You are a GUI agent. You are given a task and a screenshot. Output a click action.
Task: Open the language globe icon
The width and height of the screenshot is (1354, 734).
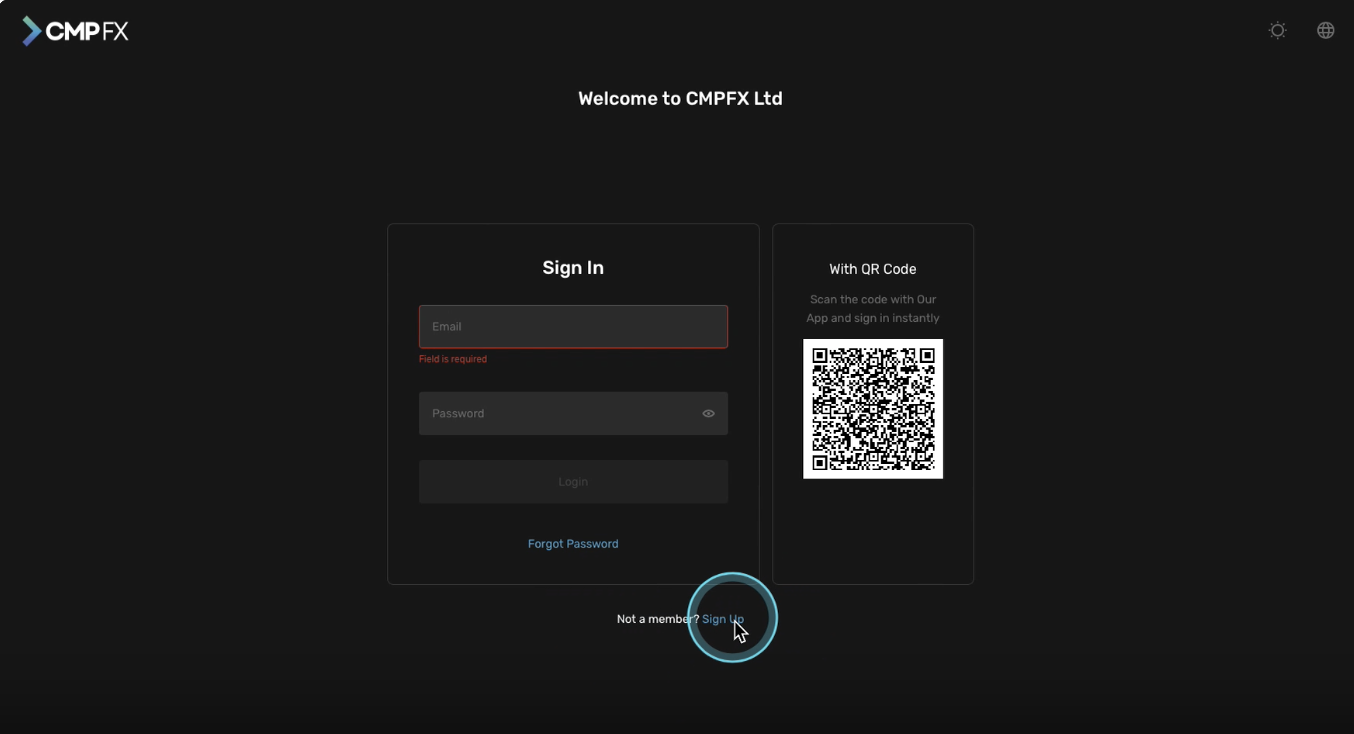tap(1325, 31)
